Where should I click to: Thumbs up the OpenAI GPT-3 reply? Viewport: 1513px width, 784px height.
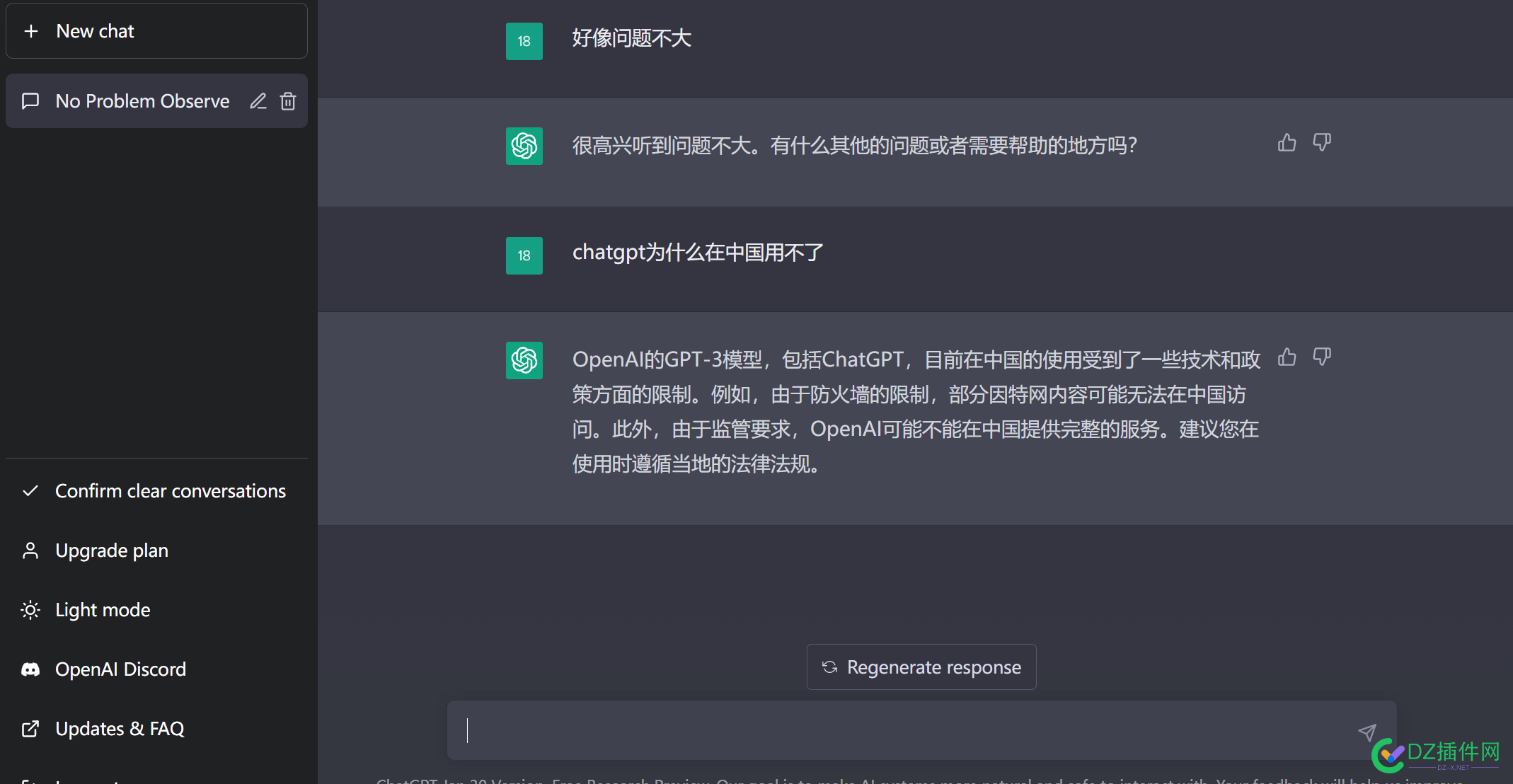(x=1287, y=357)
